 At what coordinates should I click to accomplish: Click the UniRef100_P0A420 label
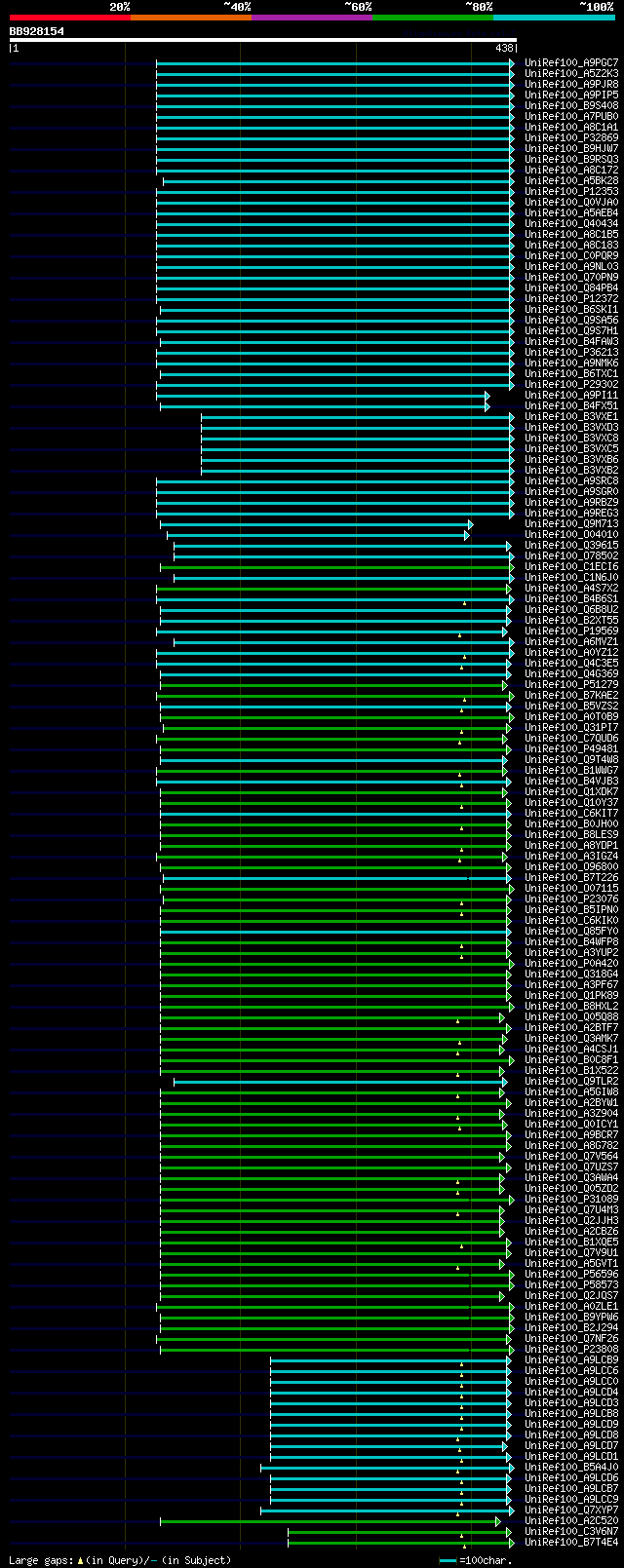pos(571,964)
